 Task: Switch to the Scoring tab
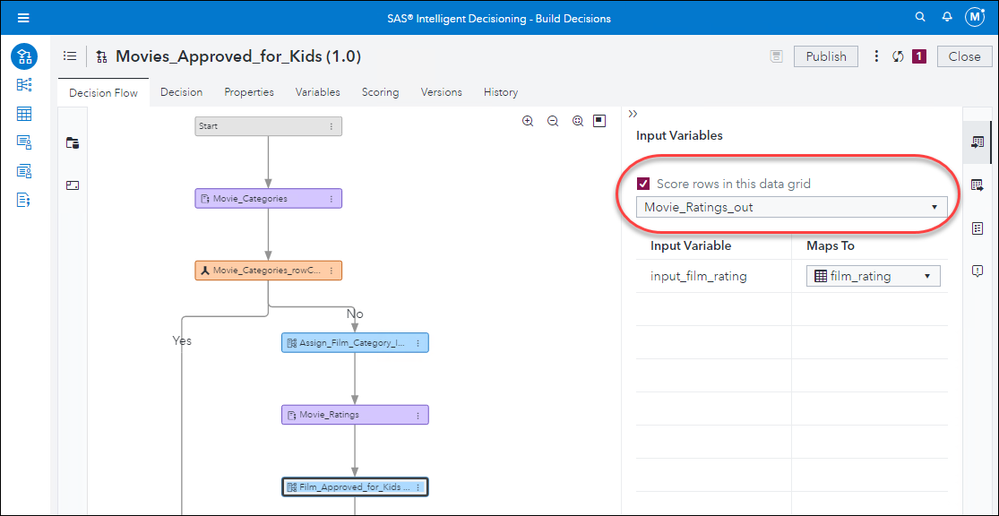point(380,92)
